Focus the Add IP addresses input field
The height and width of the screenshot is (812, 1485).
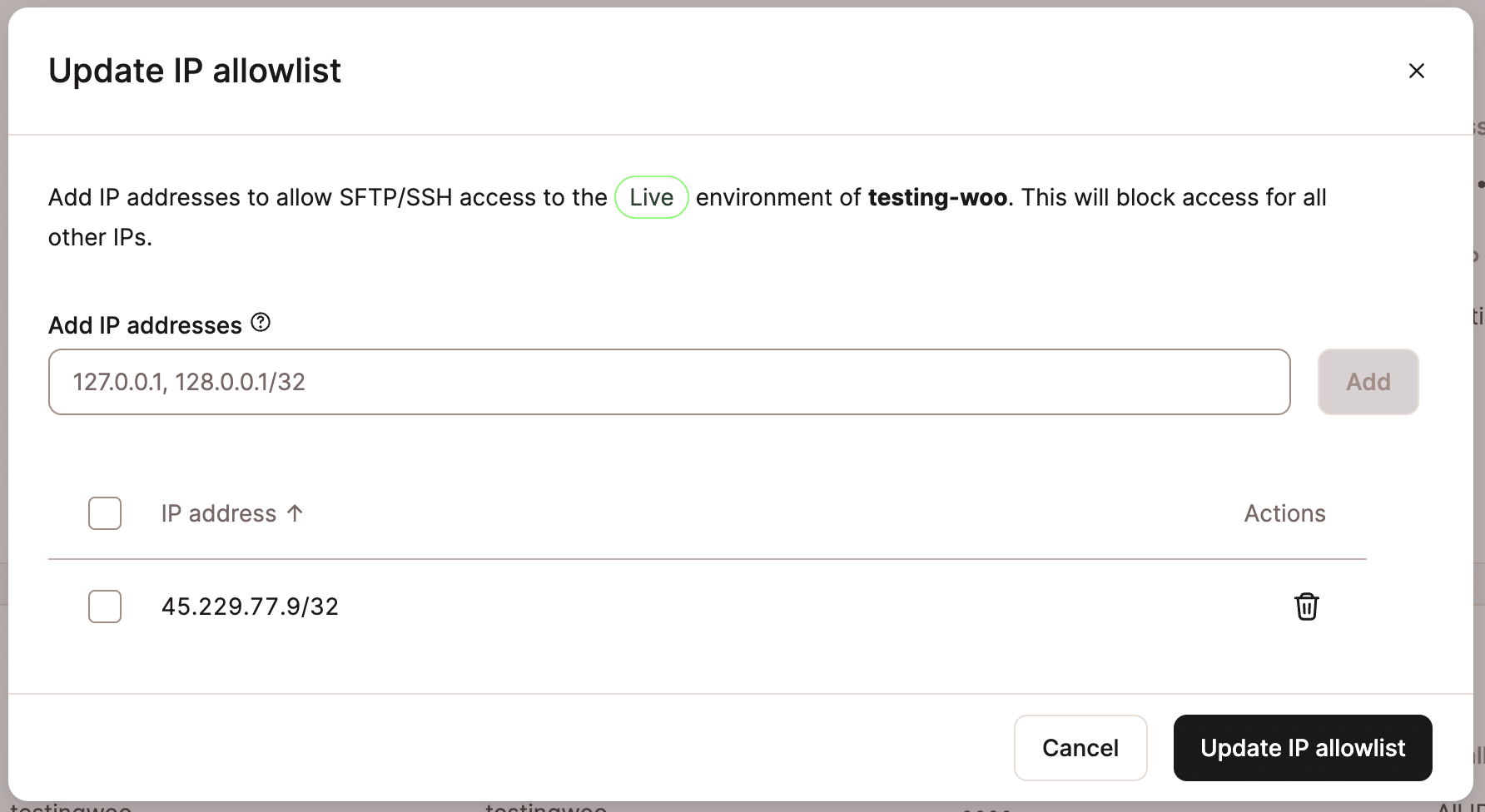click(x=669, y=382)
